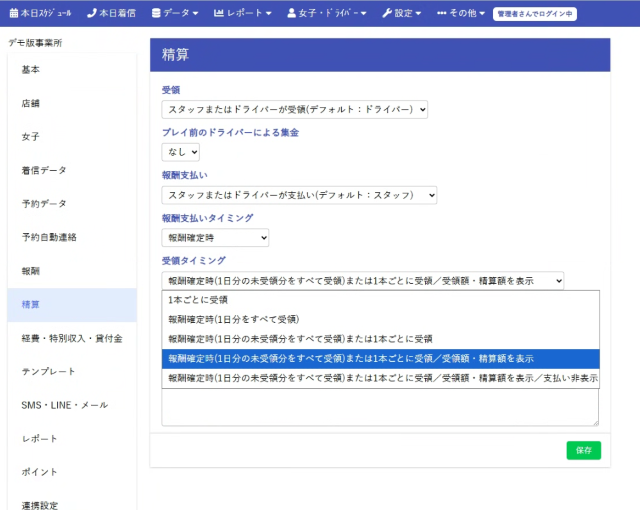This screenshot has height=510, width=640.
Task: Click the chart icon beside レポート
Action: (x=219, y=13)
